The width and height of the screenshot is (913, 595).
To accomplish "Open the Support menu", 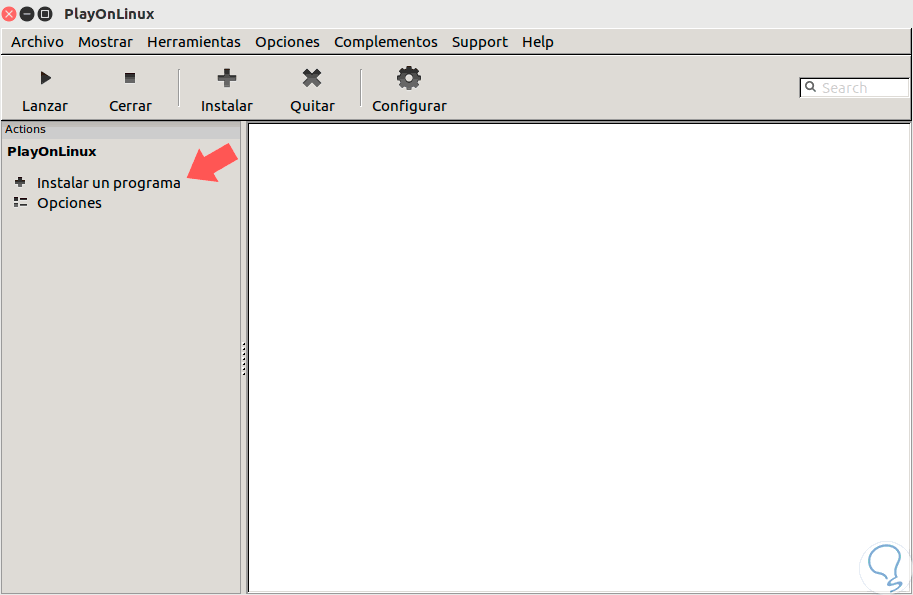I will (480, 42).
